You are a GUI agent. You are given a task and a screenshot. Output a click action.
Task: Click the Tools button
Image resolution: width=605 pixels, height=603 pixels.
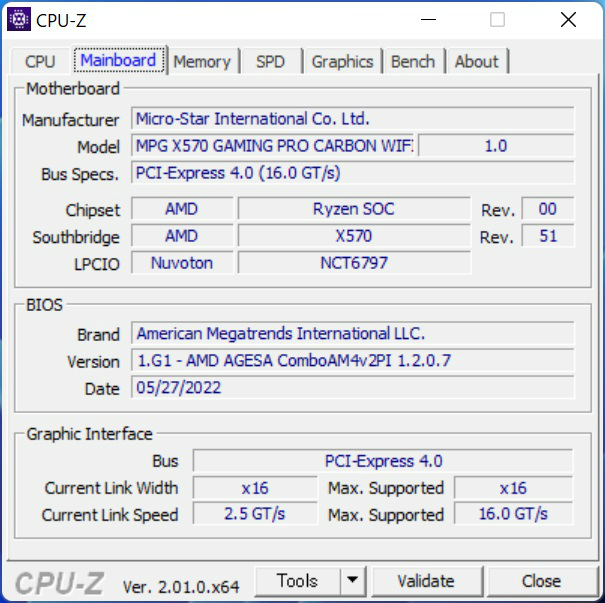coord(297,581)
